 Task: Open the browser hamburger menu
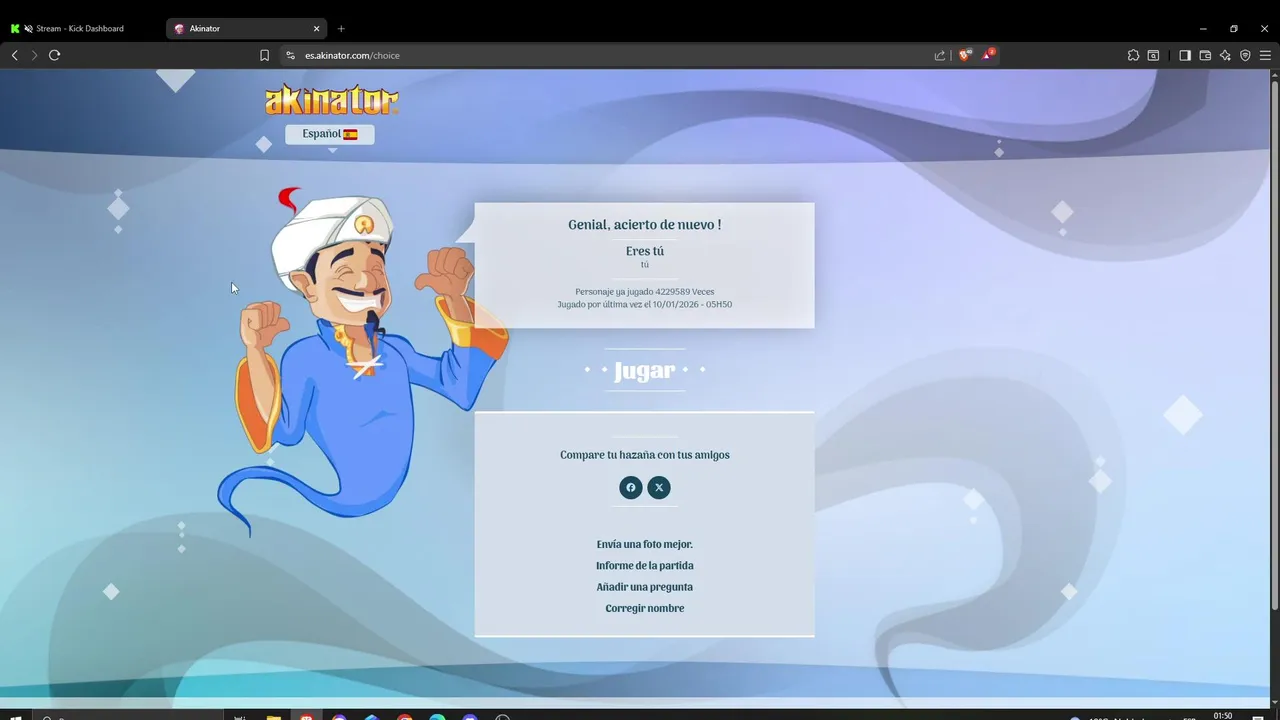click(x=1265, y=55)
